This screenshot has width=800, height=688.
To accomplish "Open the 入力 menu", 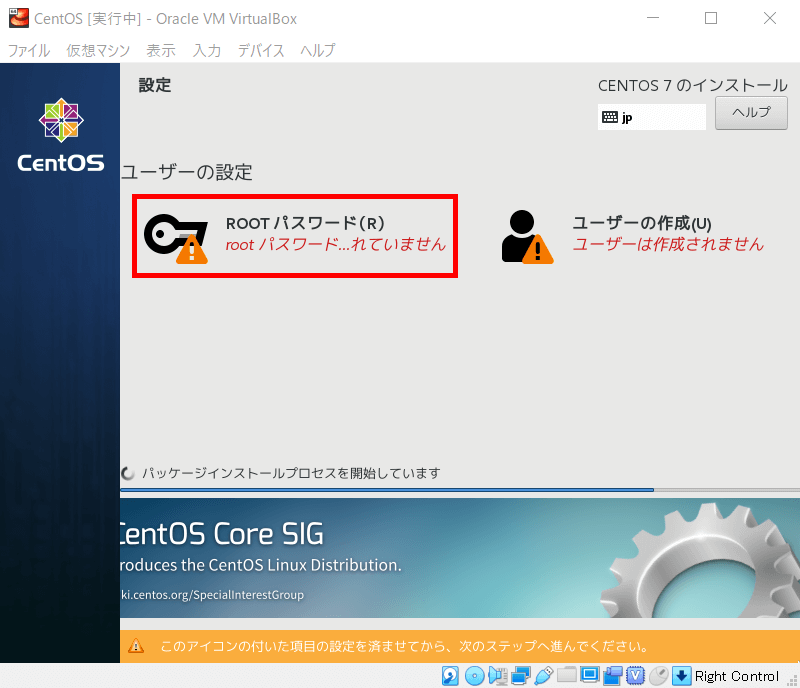I will tap(207, 51).
